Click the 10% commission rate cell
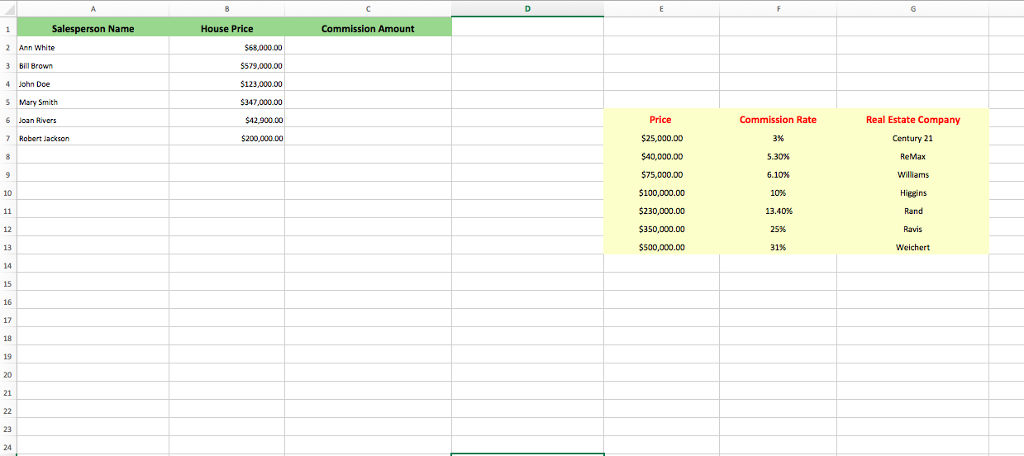The width and height of the screenshot is (1024, 456). (x=777, y=193)
